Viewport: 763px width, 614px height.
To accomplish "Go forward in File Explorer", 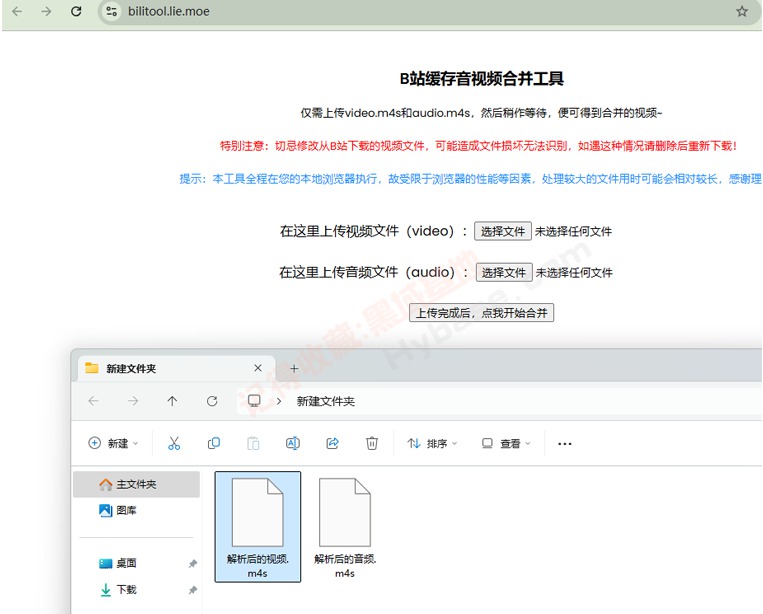I will tap(133, 401).
